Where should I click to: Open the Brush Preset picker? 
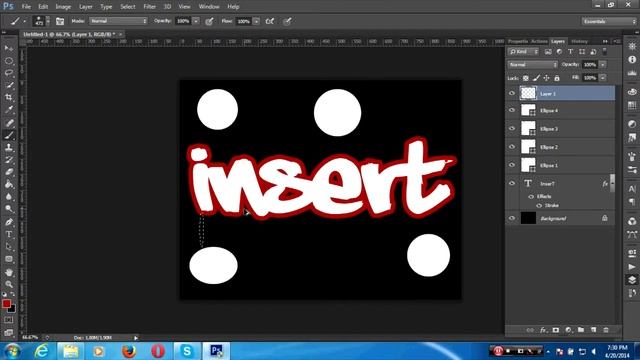42,21
